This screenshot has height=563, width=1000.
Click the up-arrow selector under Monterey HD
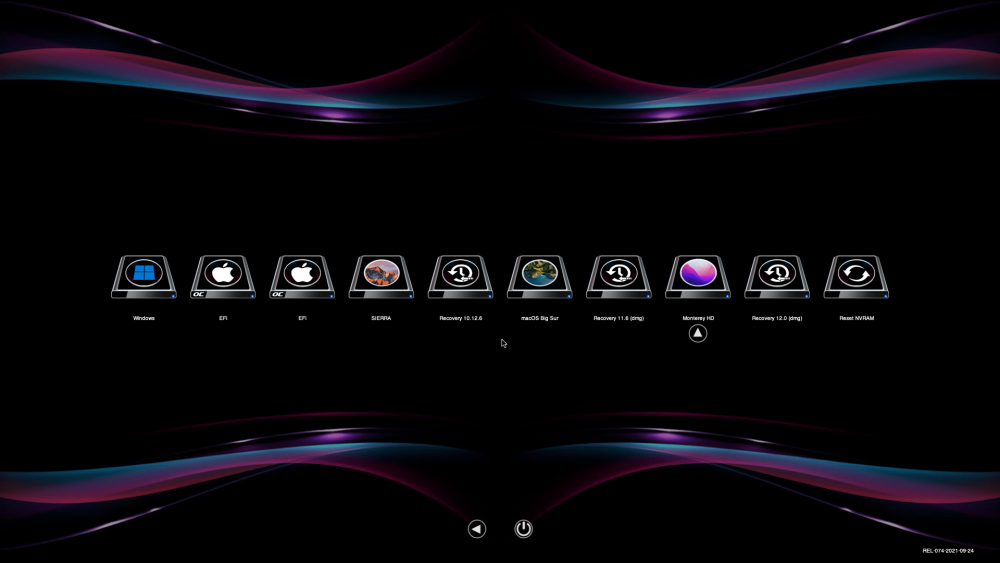coord(698,333)
